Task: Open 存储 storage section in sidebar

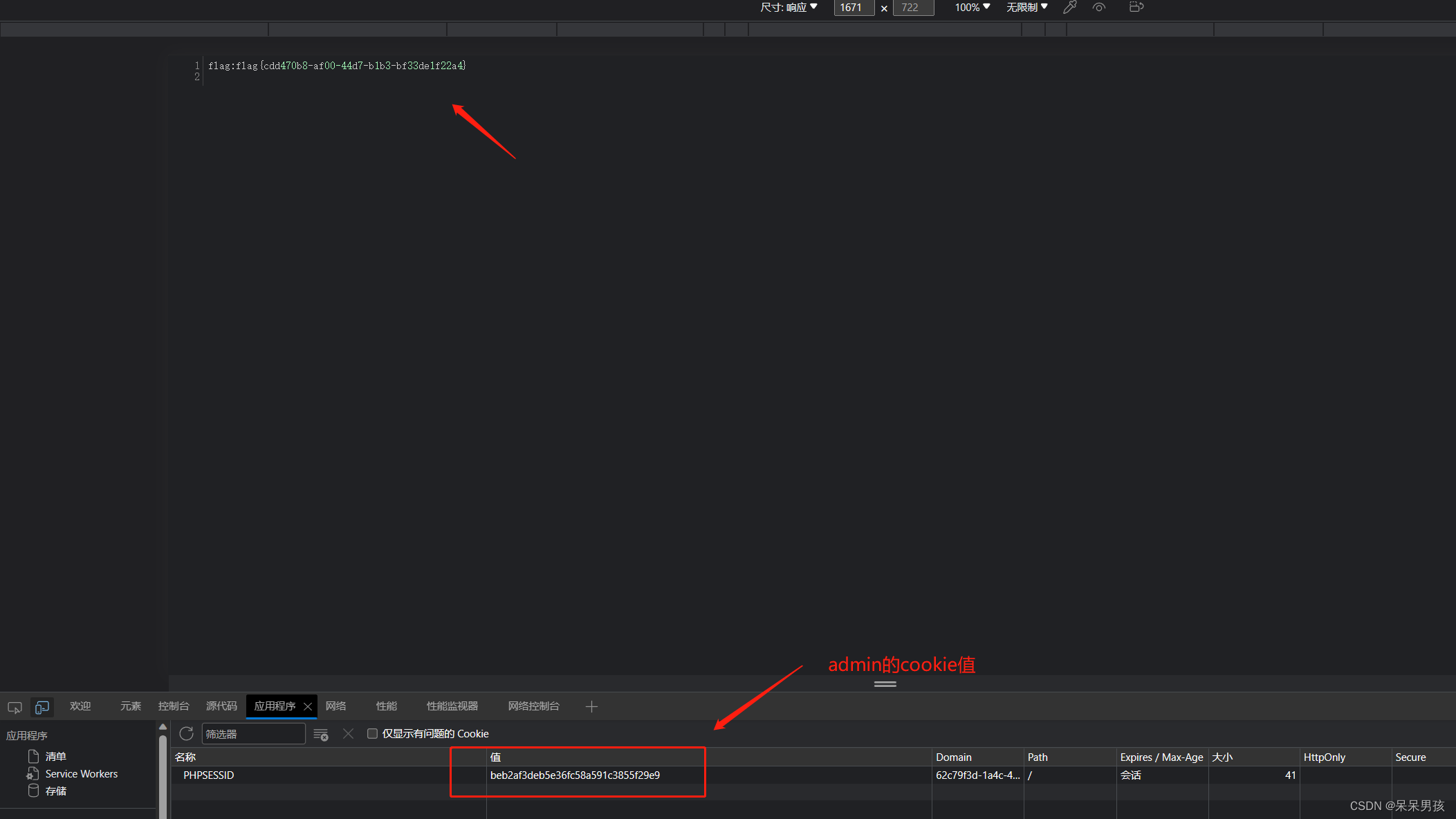Action: pos(56,791)
